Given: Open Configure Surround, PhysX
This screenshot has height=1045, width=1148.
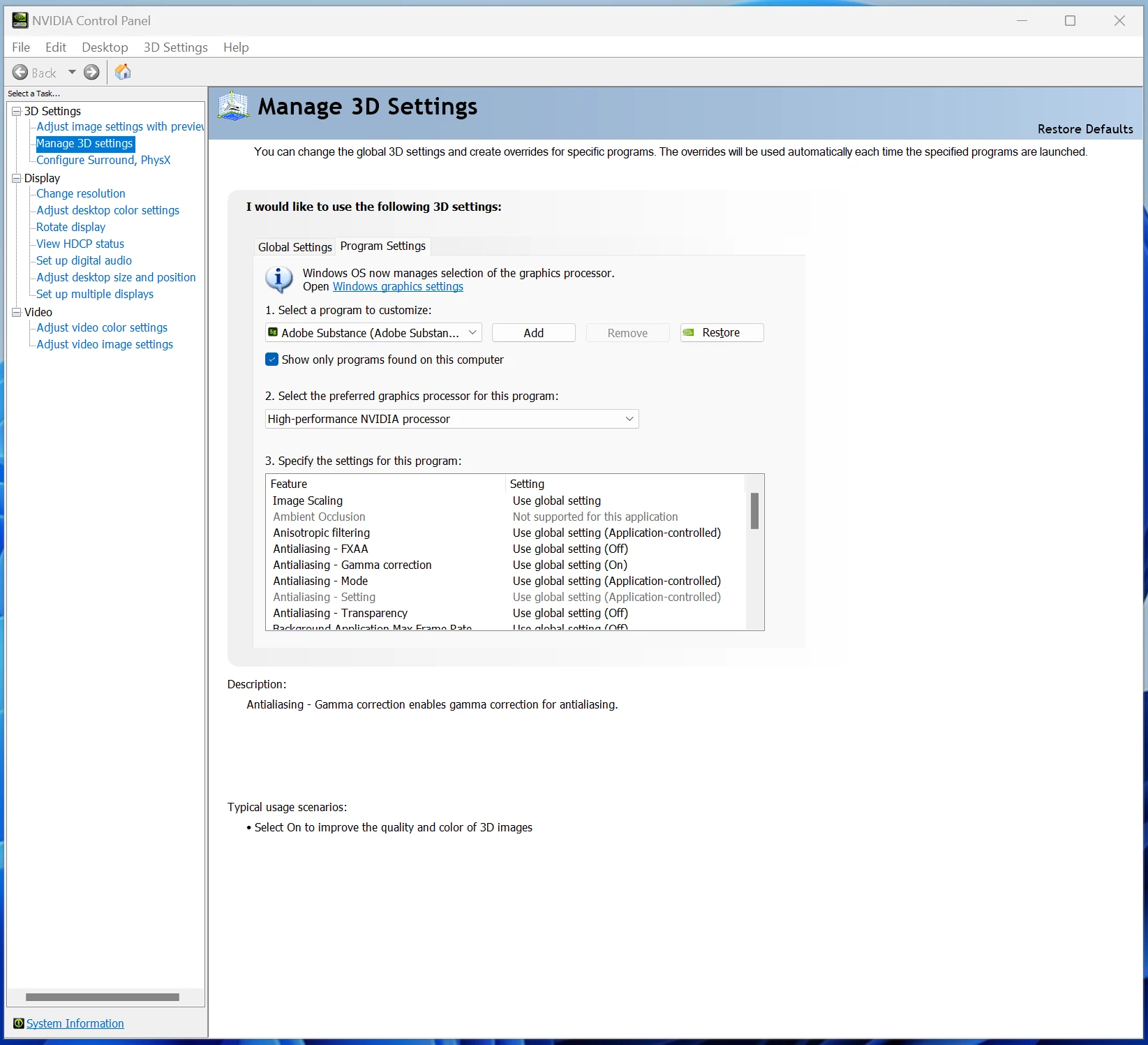Looking at the screenshot, I should (103, 160).
